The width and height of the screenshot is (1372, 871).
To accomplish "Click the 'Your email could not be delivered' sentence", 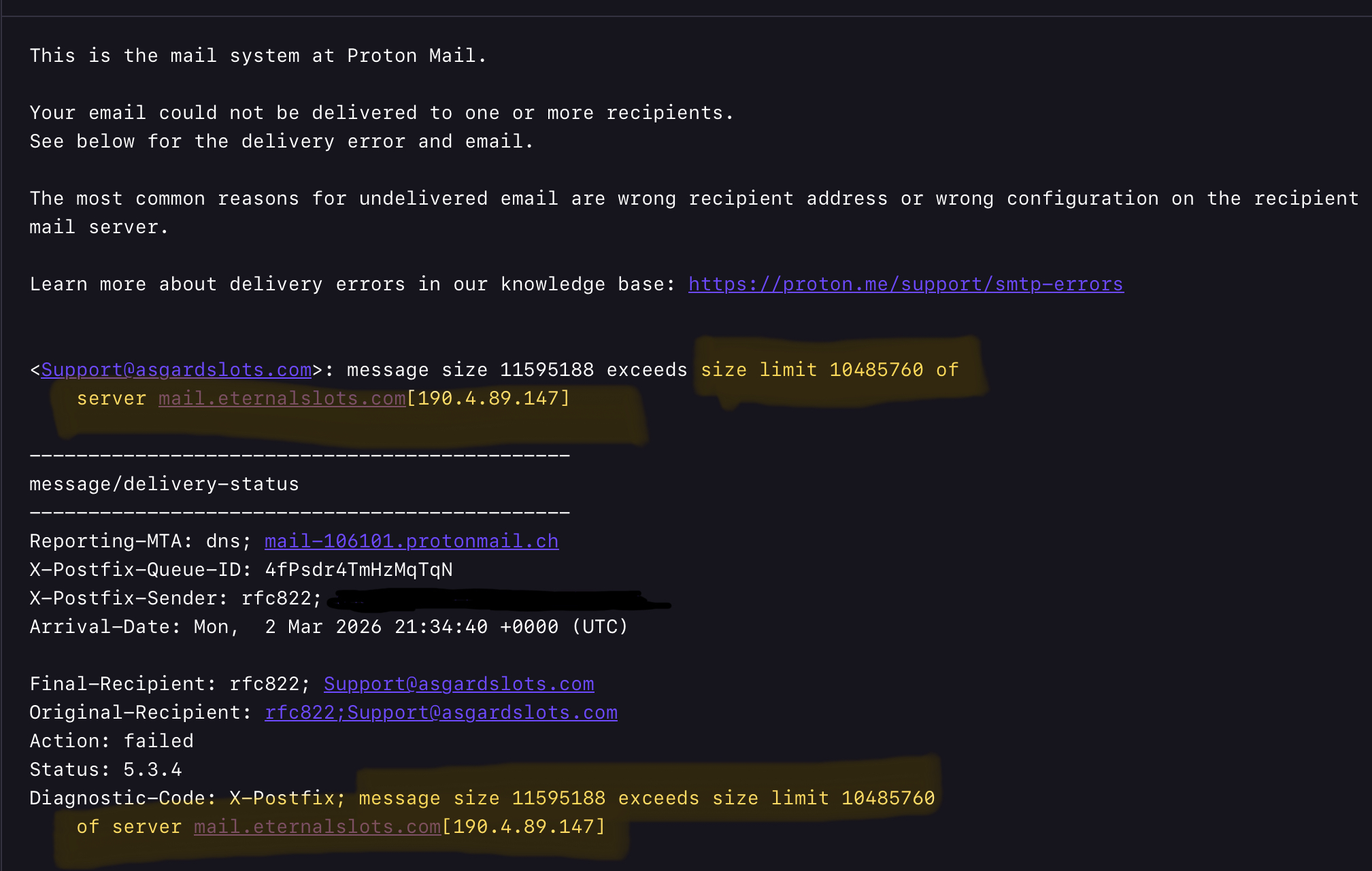I will [x=381, y=113].
